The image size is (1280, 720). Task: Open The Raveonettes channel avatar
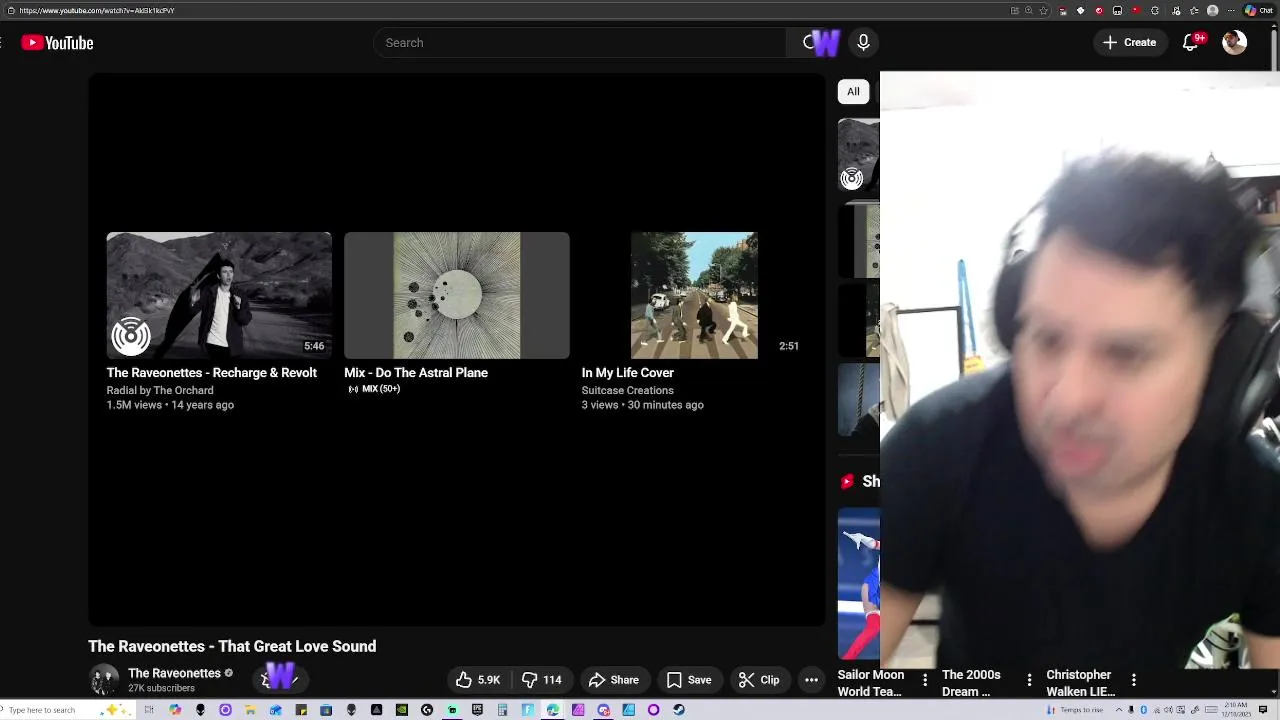pyautogui.click(x=104, y=680)
